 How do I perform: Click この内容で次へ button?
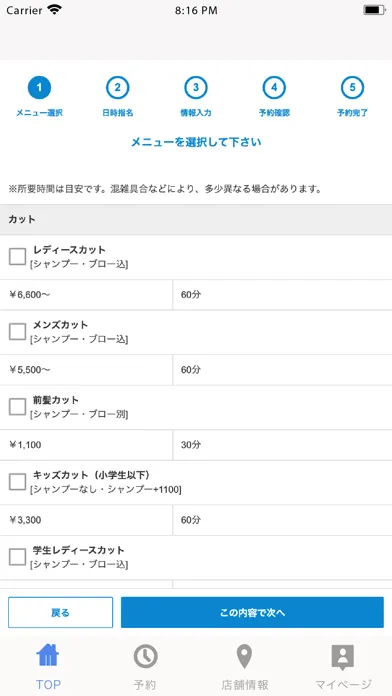tap(252, 613)
